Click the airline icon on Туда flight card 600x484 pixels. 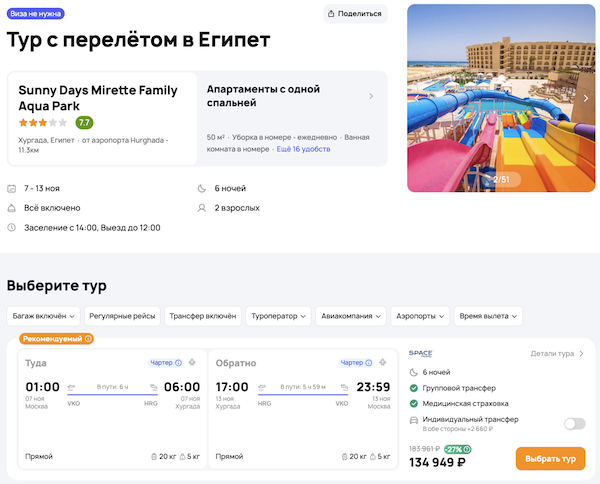[x=192, y=363]
